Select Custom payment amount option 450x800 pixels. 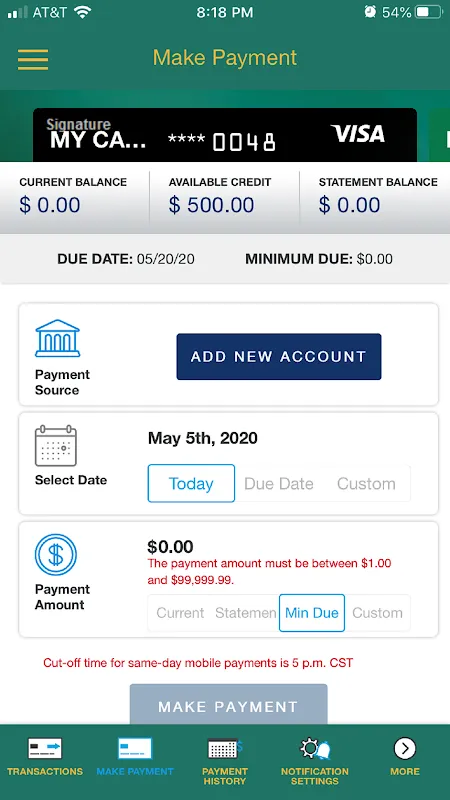pos(378,613)
